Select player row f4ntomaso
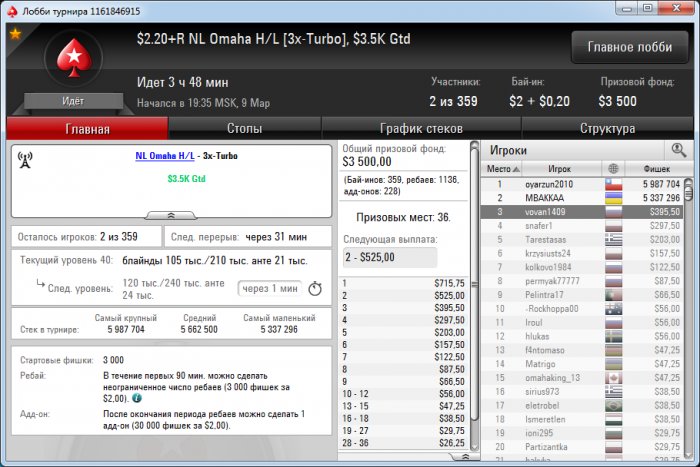The width and height of the screenshot is (700, 467). coord(582,350)
